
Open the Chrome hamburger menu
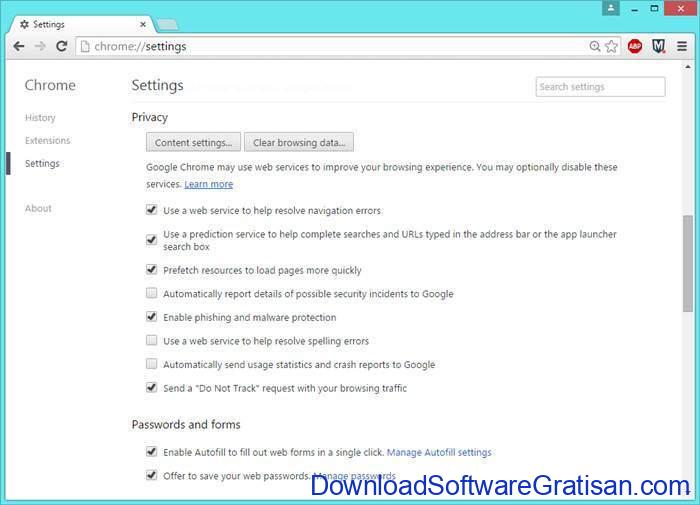tap(682, 46)
